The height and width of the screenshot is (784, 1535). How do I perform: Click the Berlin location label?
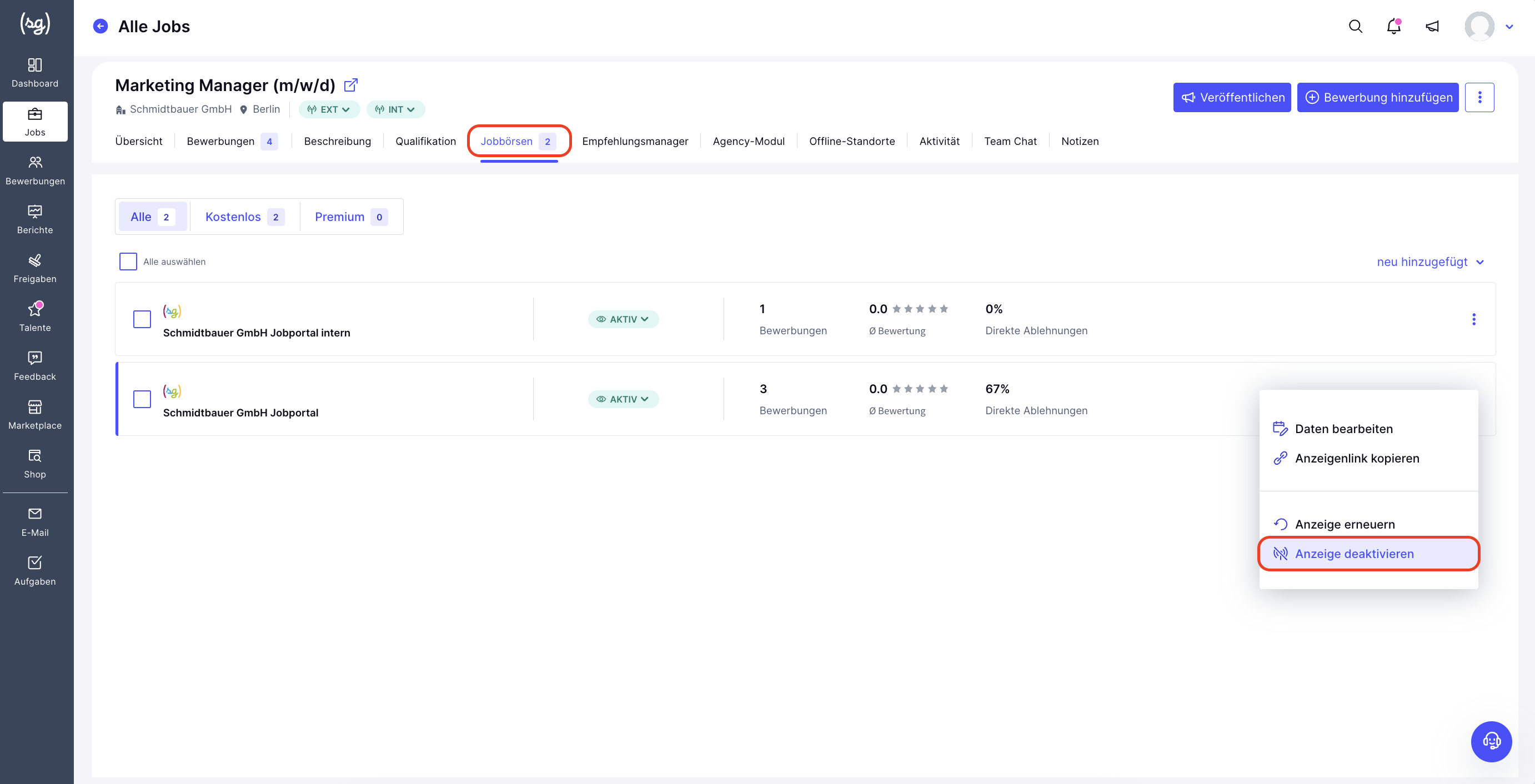266,109
